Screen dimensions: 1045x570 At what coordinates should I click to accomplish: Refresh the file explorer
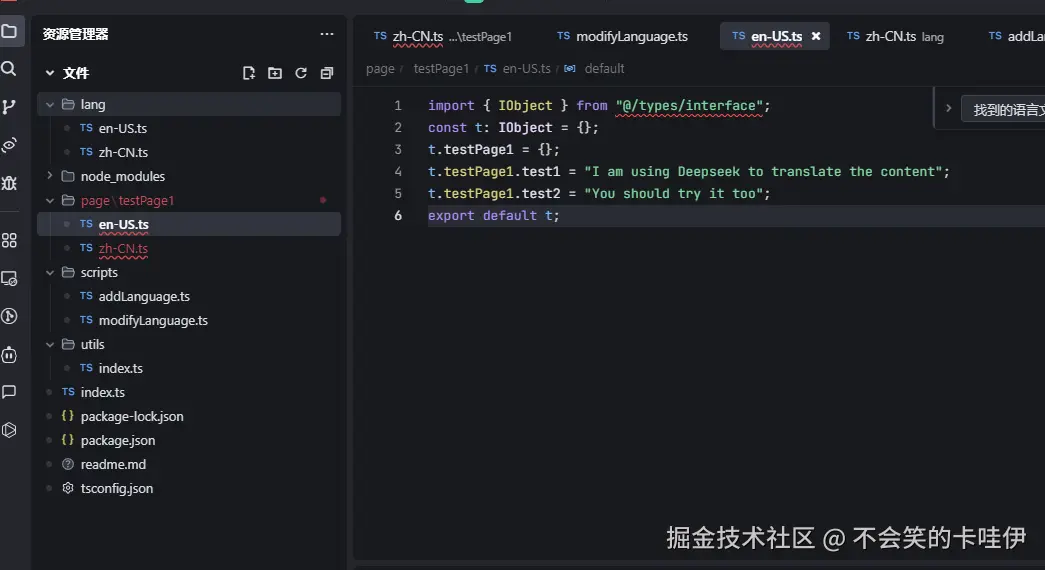301,73
